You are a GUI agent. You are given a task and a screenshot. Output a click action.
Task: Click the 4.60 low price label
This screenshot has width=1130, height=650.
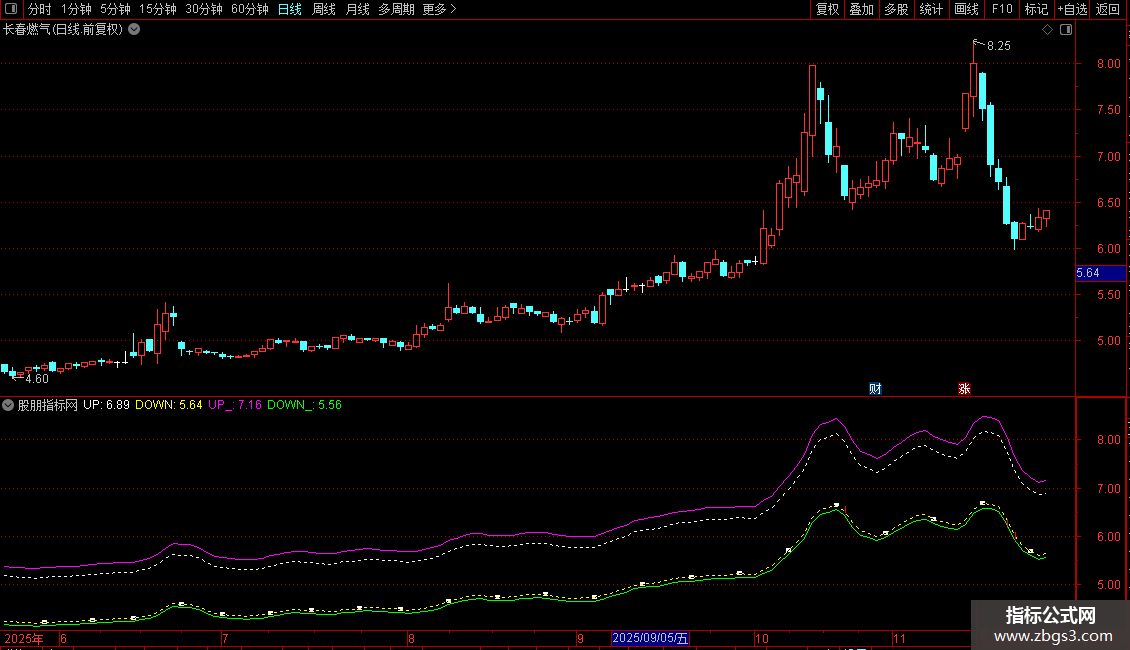[x=37, y=379]
